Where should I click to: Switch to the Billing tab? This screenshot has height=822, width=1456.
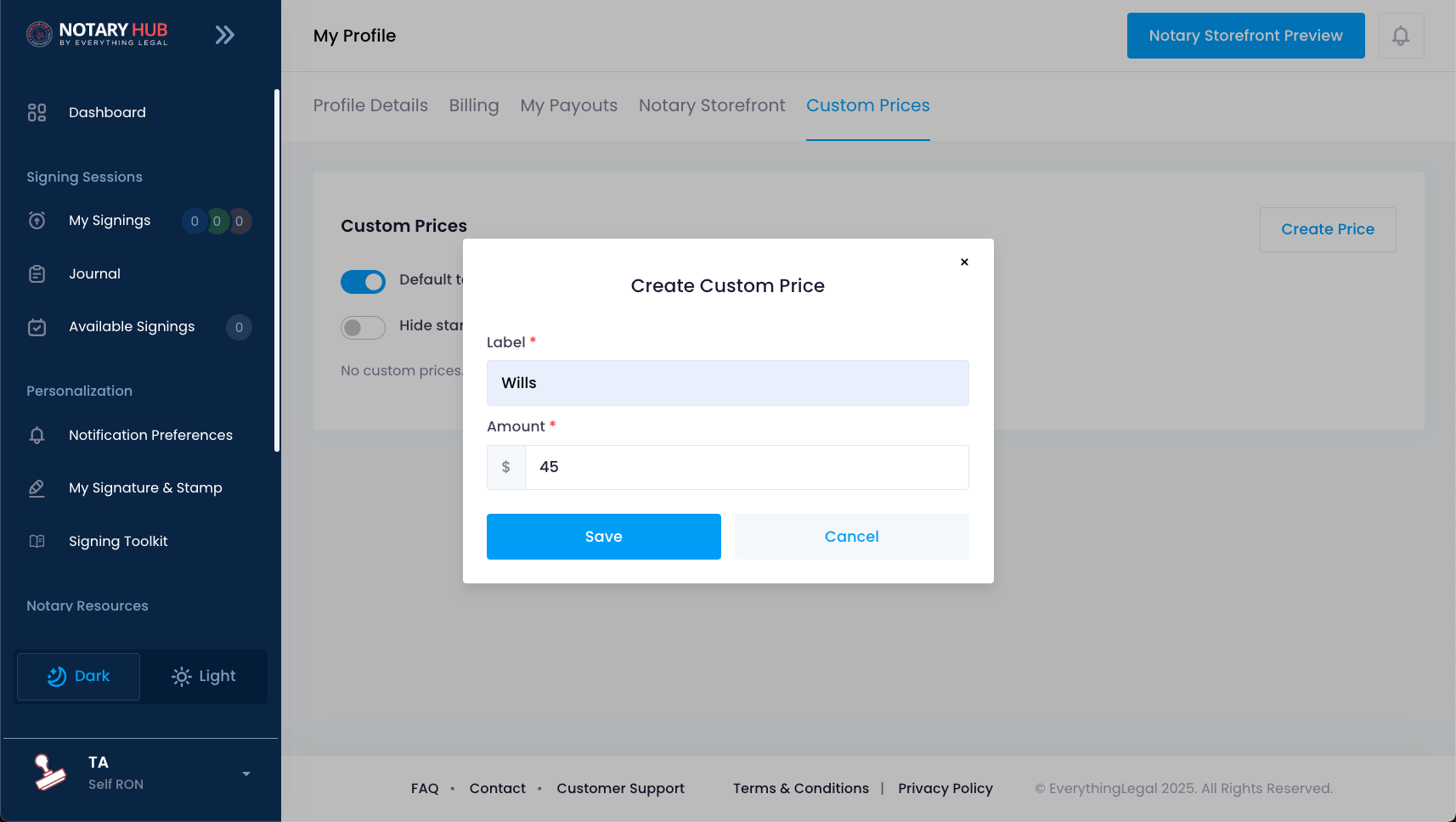[x=474, y=105]
